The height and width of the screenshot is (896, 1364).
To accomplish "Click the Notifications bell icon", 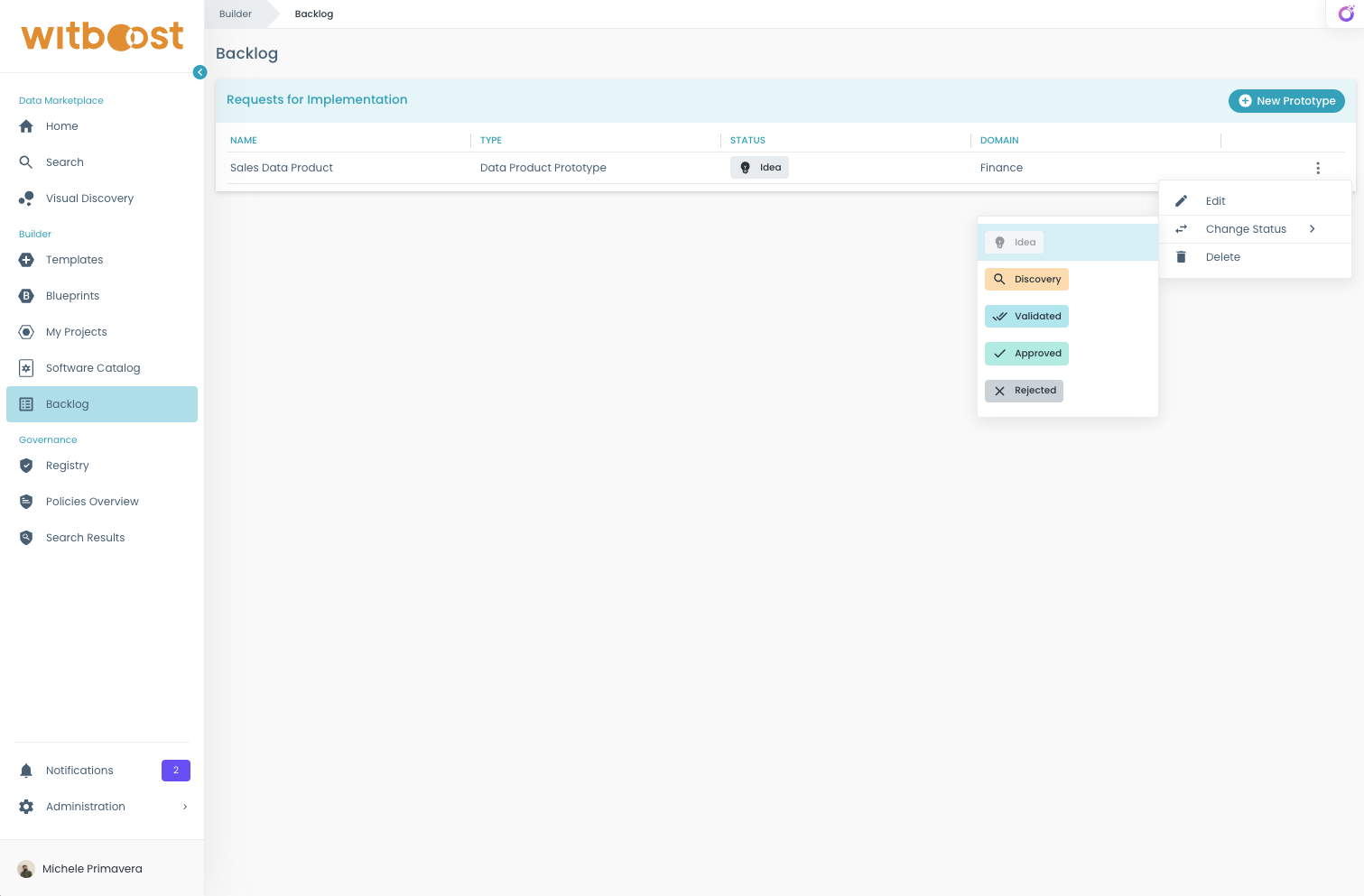I will 26,770.
